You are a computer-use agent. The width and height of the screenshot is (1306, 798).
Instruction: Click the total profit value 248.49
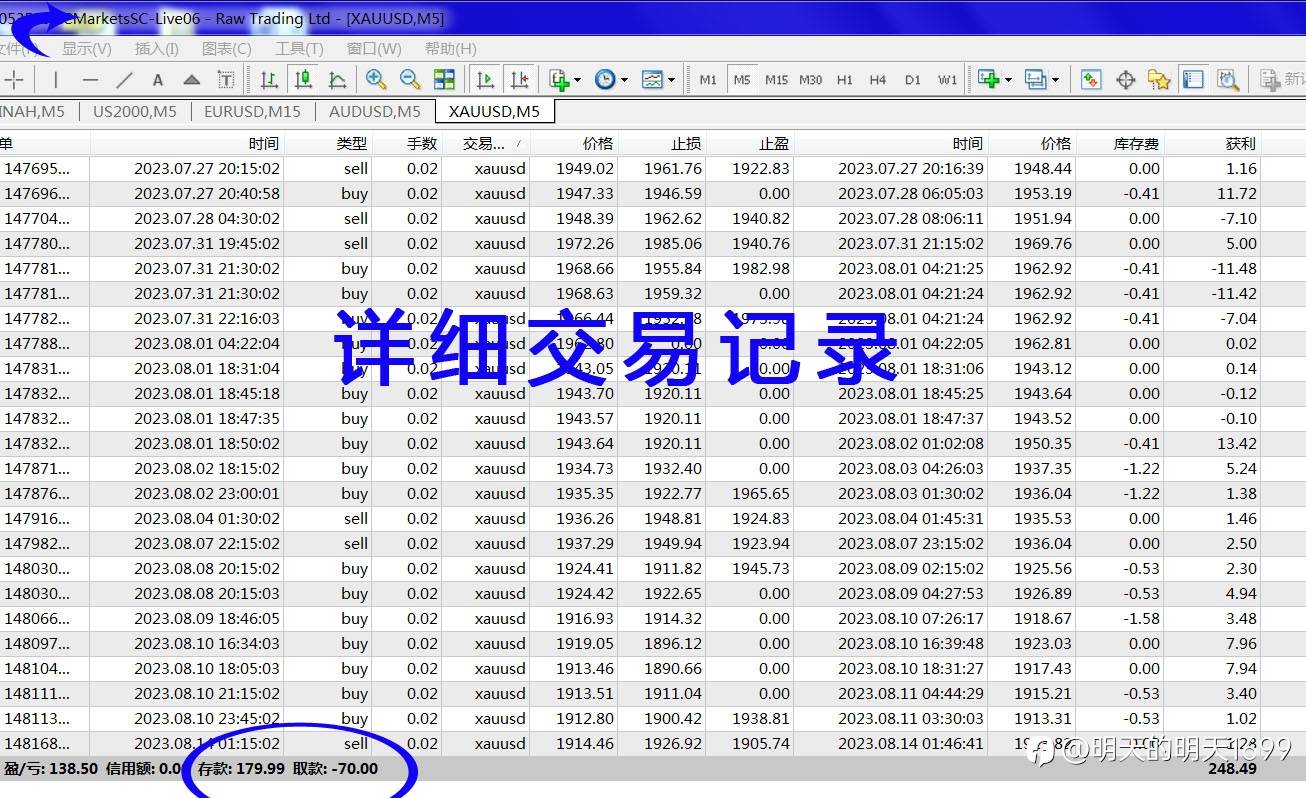coord(1232,768)
